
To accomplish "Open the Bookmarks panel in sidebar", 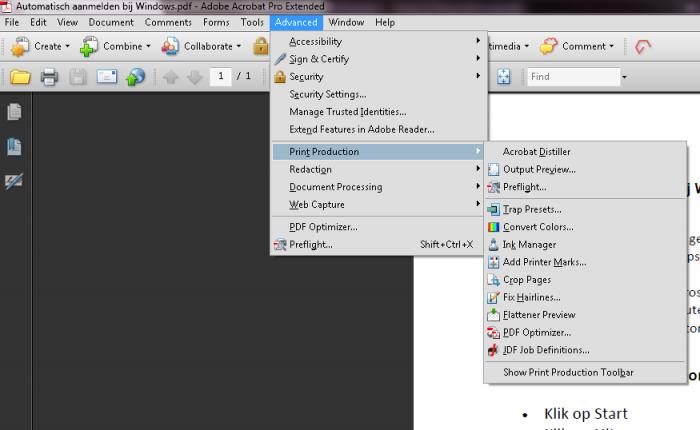I will pyautogui.click(x=14, y=146).
